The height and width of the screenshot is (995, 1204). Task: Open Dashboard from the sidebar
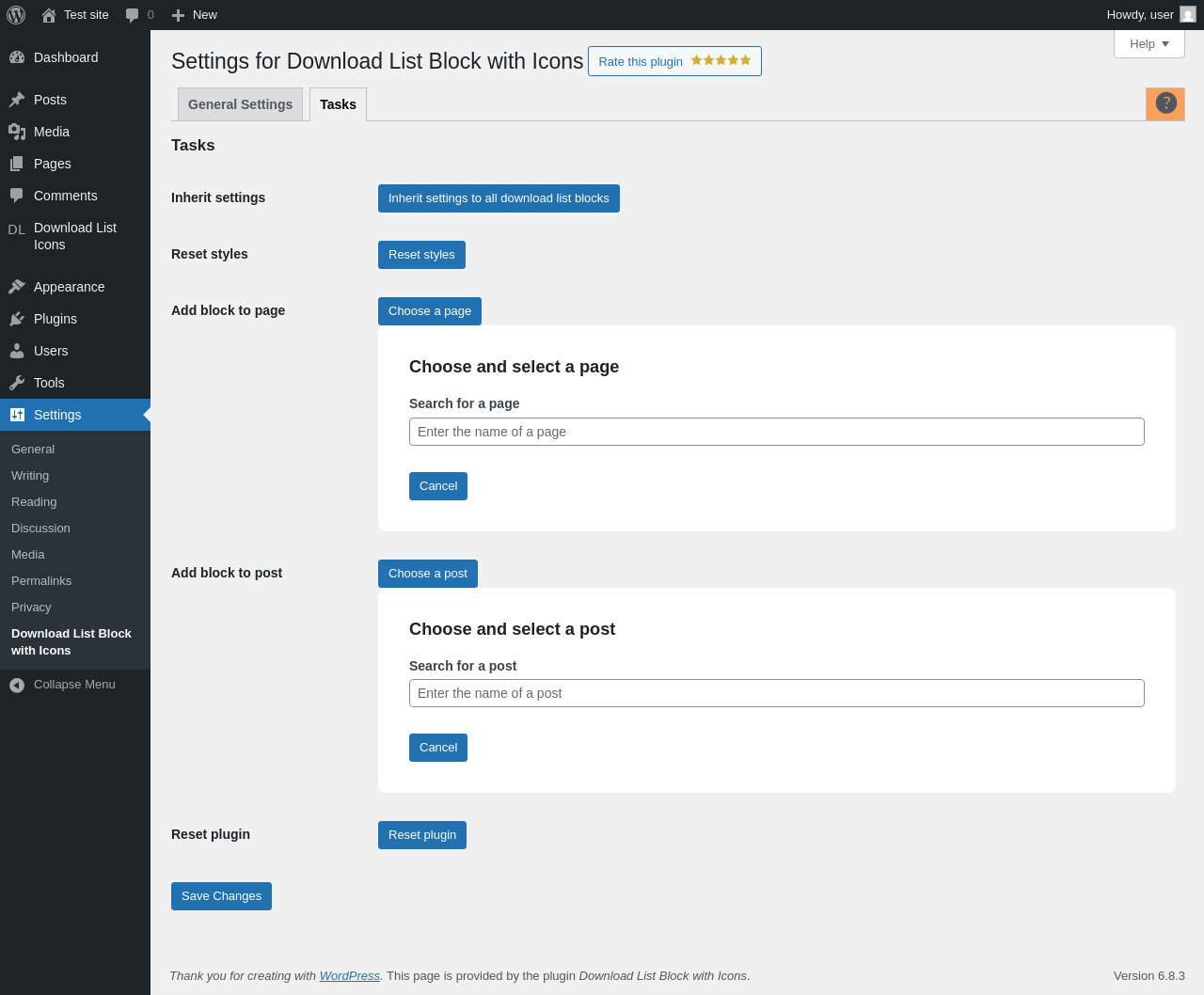point(66,57)
